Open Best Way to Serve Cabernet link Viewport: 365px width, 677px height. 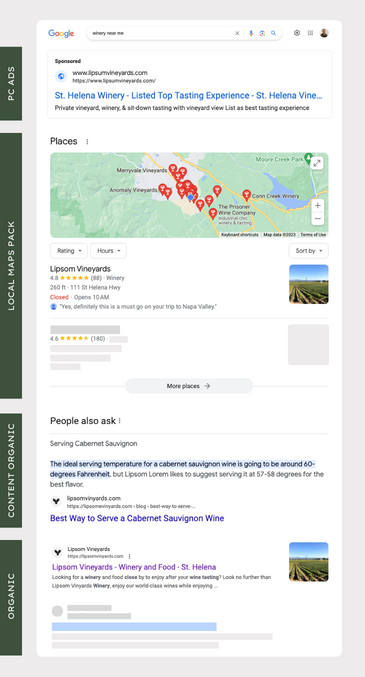point(137,518)
